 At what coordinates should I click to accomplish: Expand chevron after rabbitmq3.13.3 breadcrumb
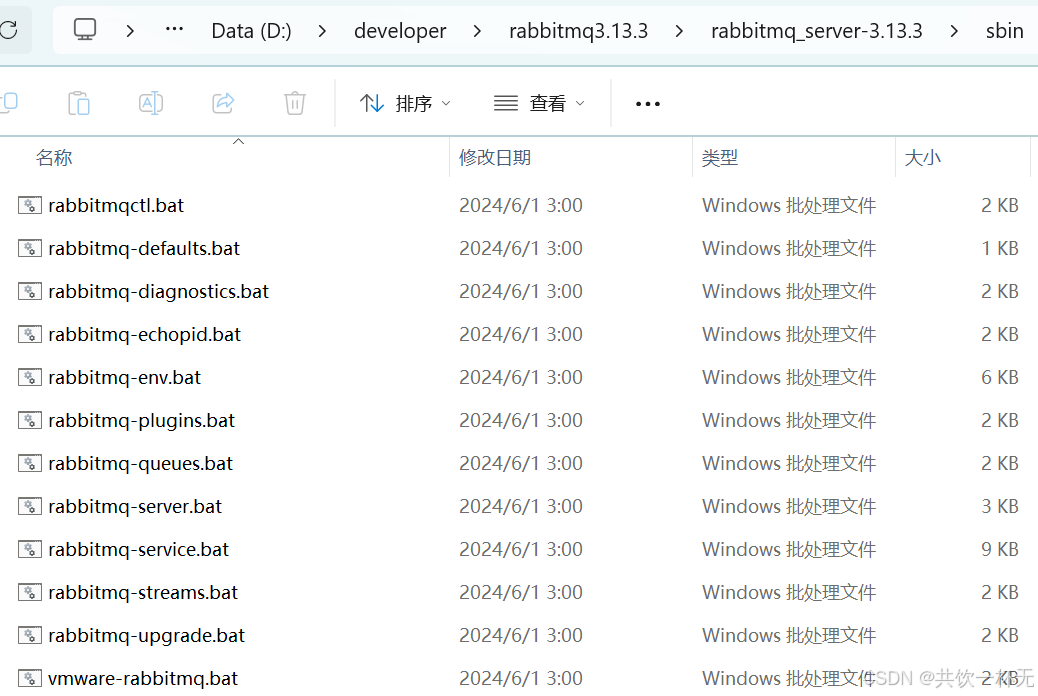(679, 30)
